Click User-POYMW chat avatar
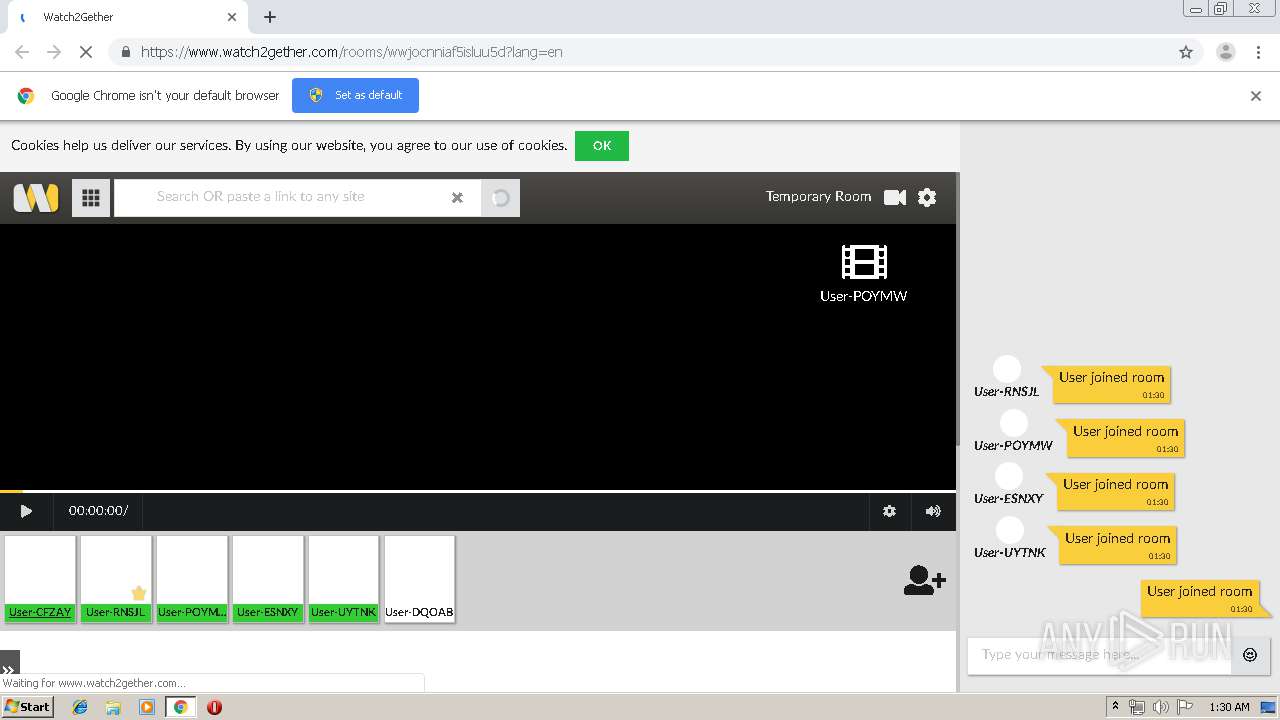The width and height of the screenshot is (1280, 720). click(1014, 423)
